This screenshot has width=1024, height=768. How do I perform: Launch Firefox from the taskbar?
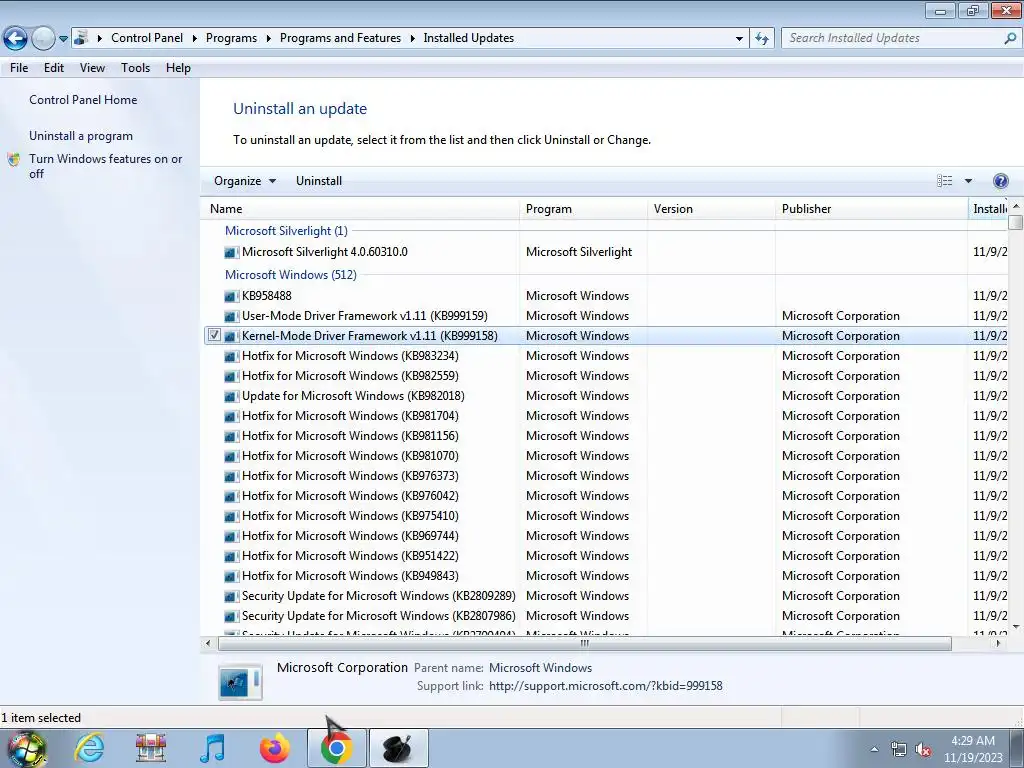click(275, 748)
